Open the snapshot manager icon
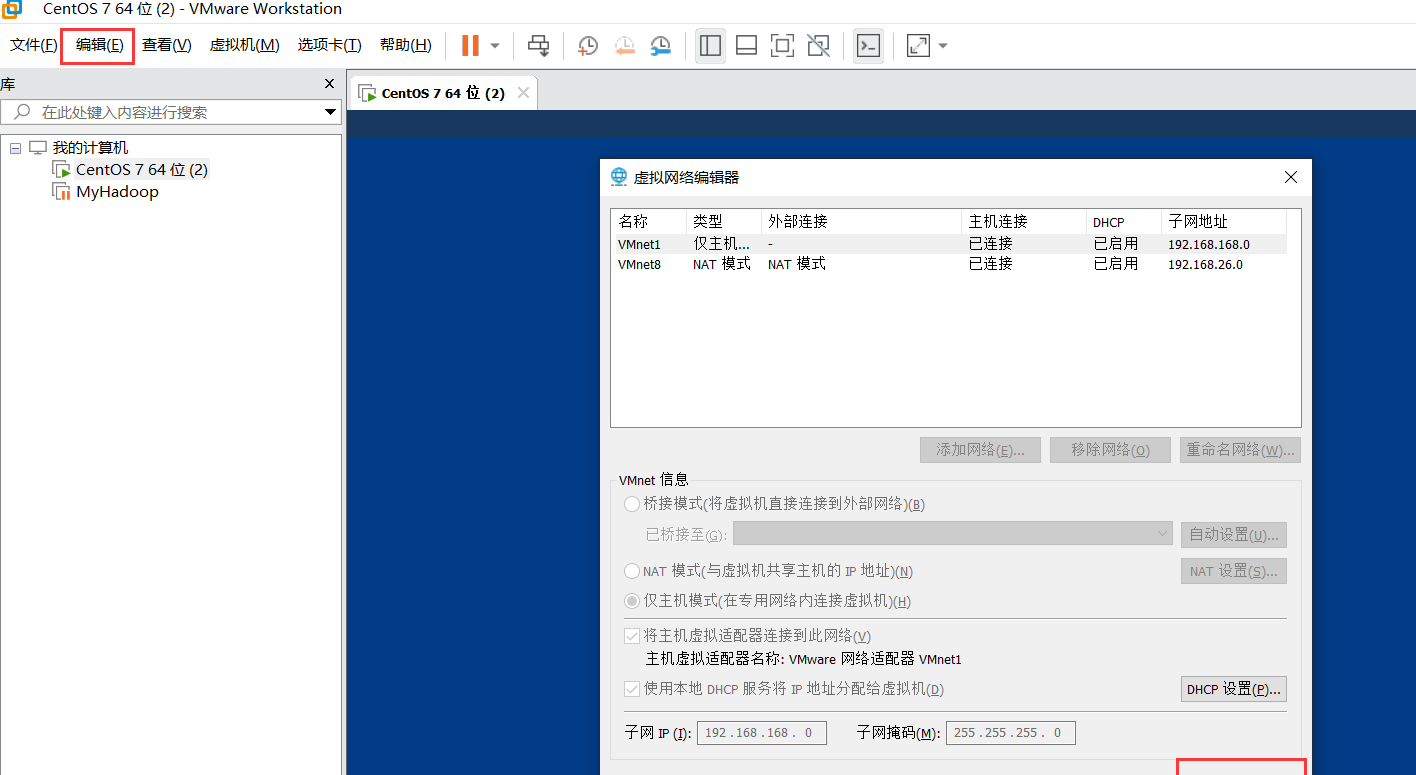Viewport: 1416px width, 775px height. tap(661, 46)
